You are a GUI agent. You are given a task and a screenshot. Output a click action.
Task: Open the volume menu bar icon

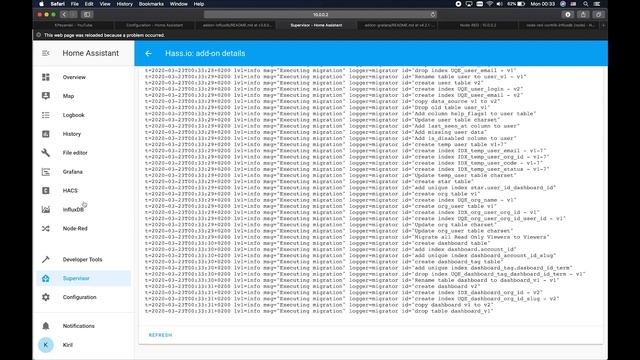pos(500,4)
